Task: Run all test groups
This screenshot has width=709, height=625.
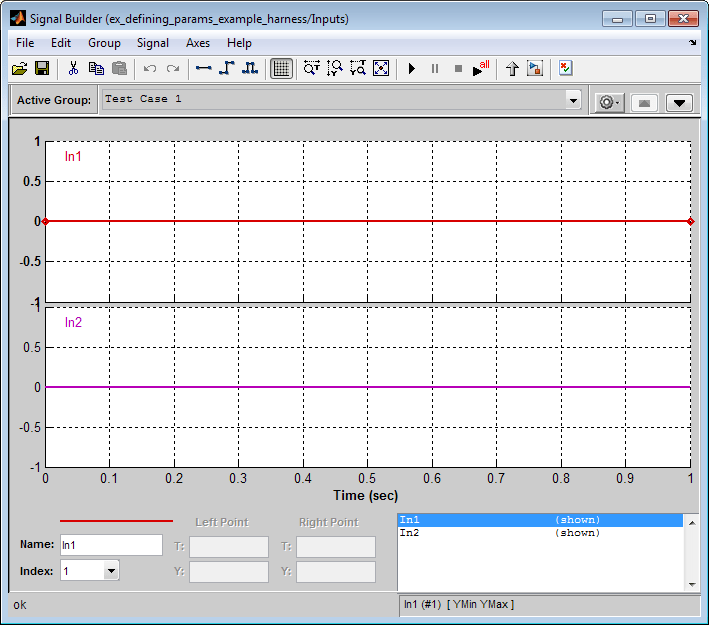Action: pos(481,69)
